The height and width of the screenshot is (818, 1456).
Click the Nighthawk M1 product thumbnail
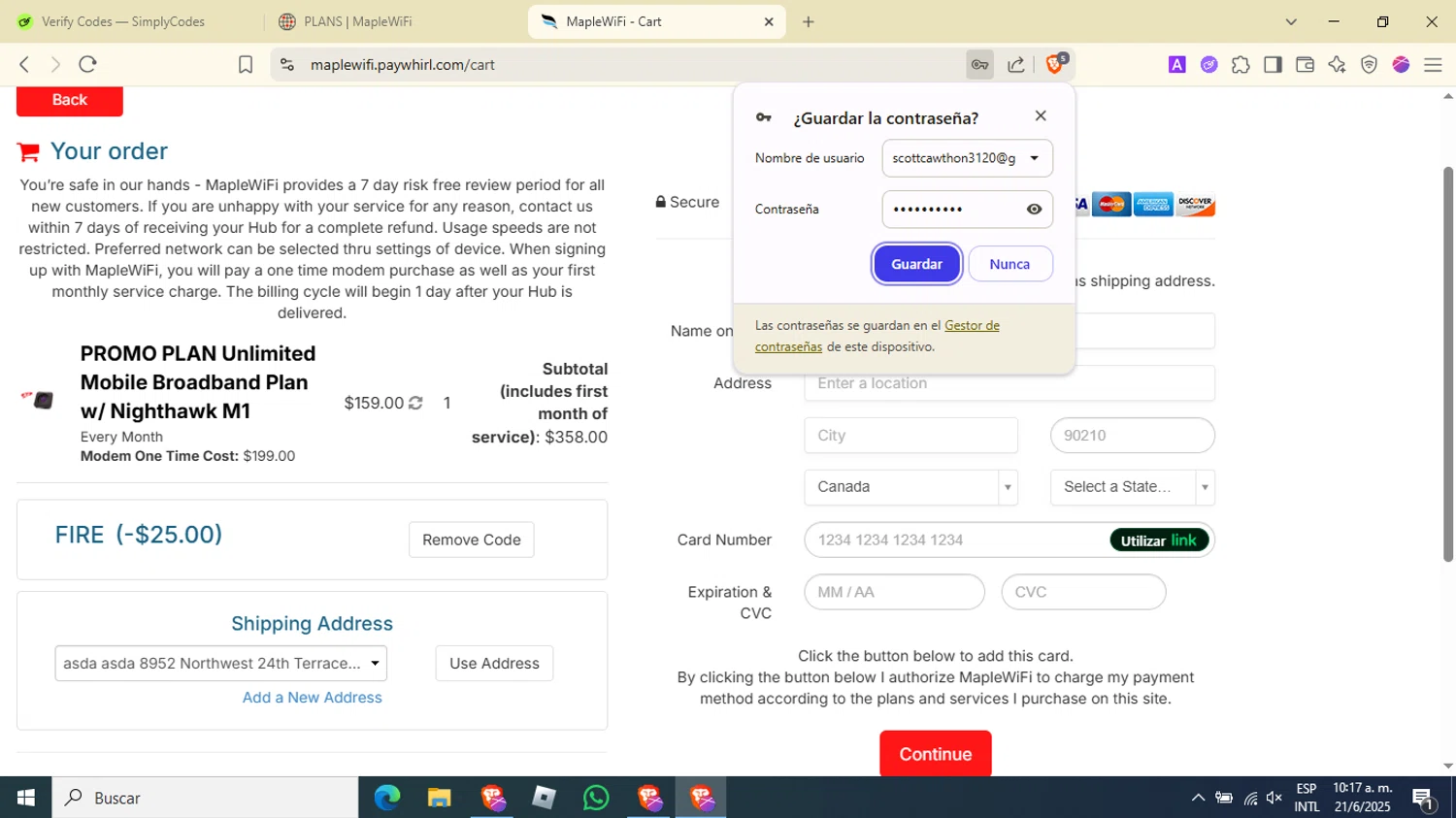[39, 400]
